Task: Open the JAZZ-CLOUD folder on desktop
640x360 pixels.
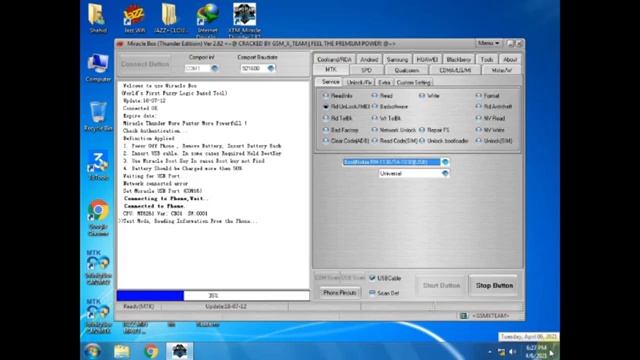Action: (x=170, y=18)
